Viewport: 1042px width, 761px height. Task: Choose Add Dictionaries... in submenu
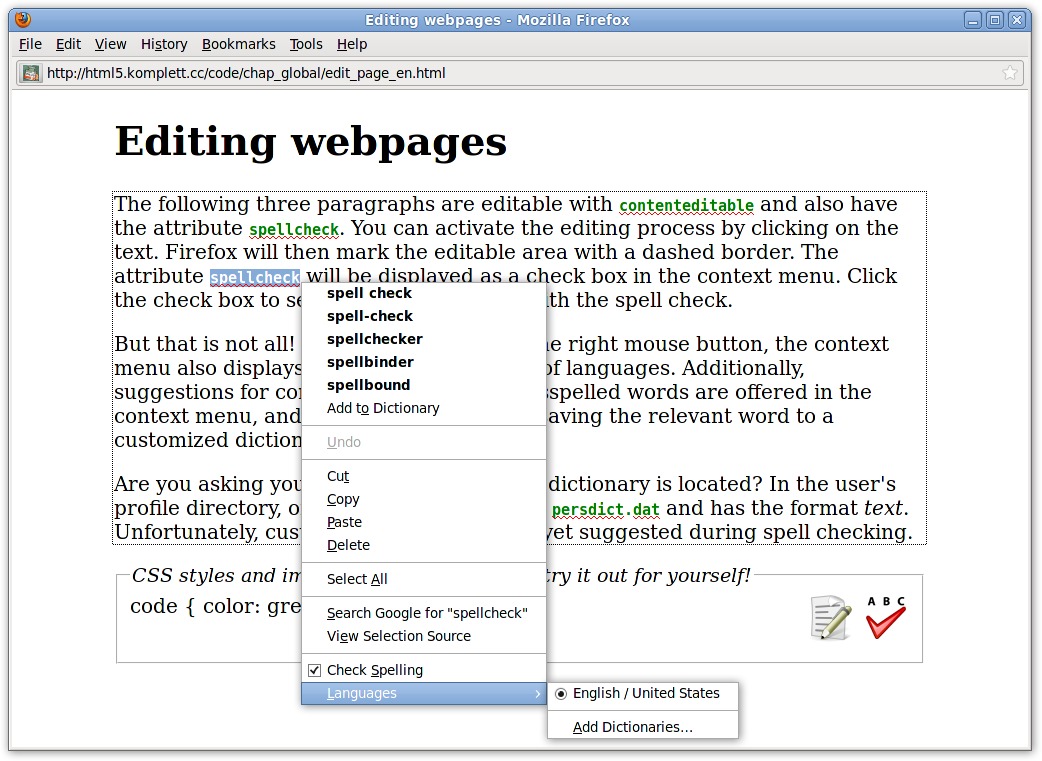click(632, 727)
